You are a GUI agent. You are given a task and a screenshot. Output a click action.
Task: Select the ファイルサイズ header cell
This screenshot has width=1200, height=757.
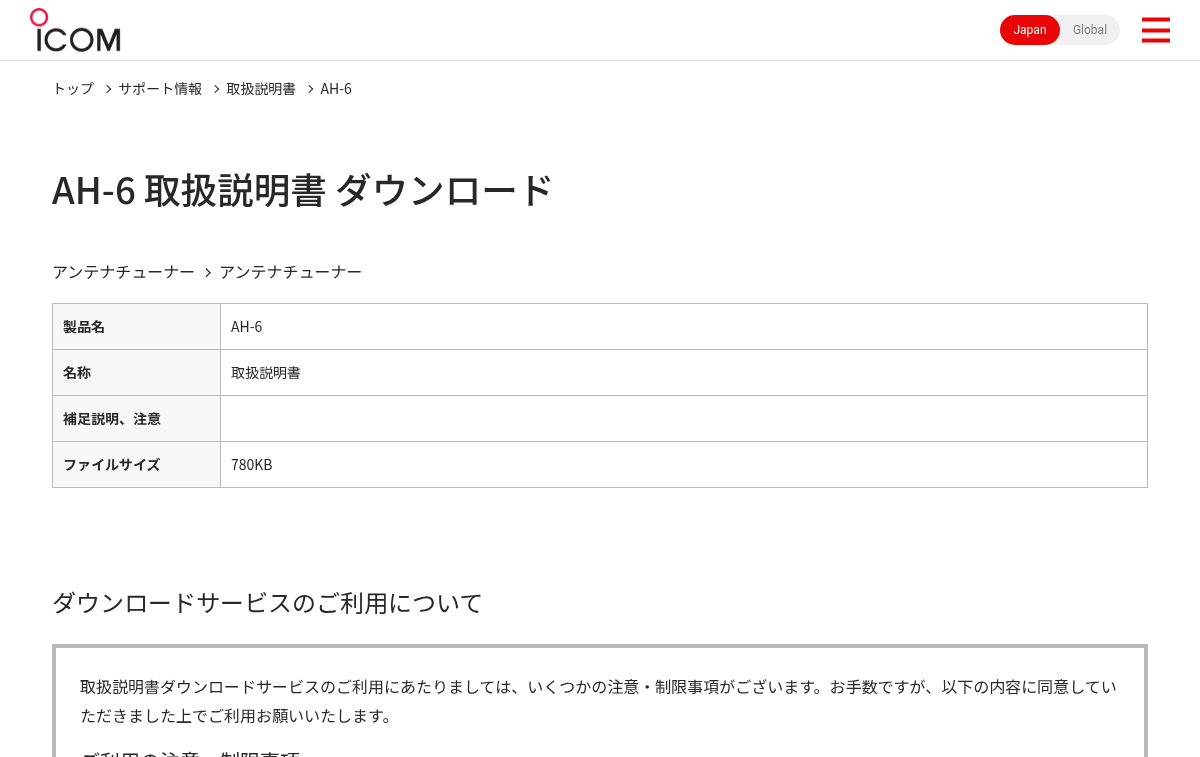click(x=136, y=465)
